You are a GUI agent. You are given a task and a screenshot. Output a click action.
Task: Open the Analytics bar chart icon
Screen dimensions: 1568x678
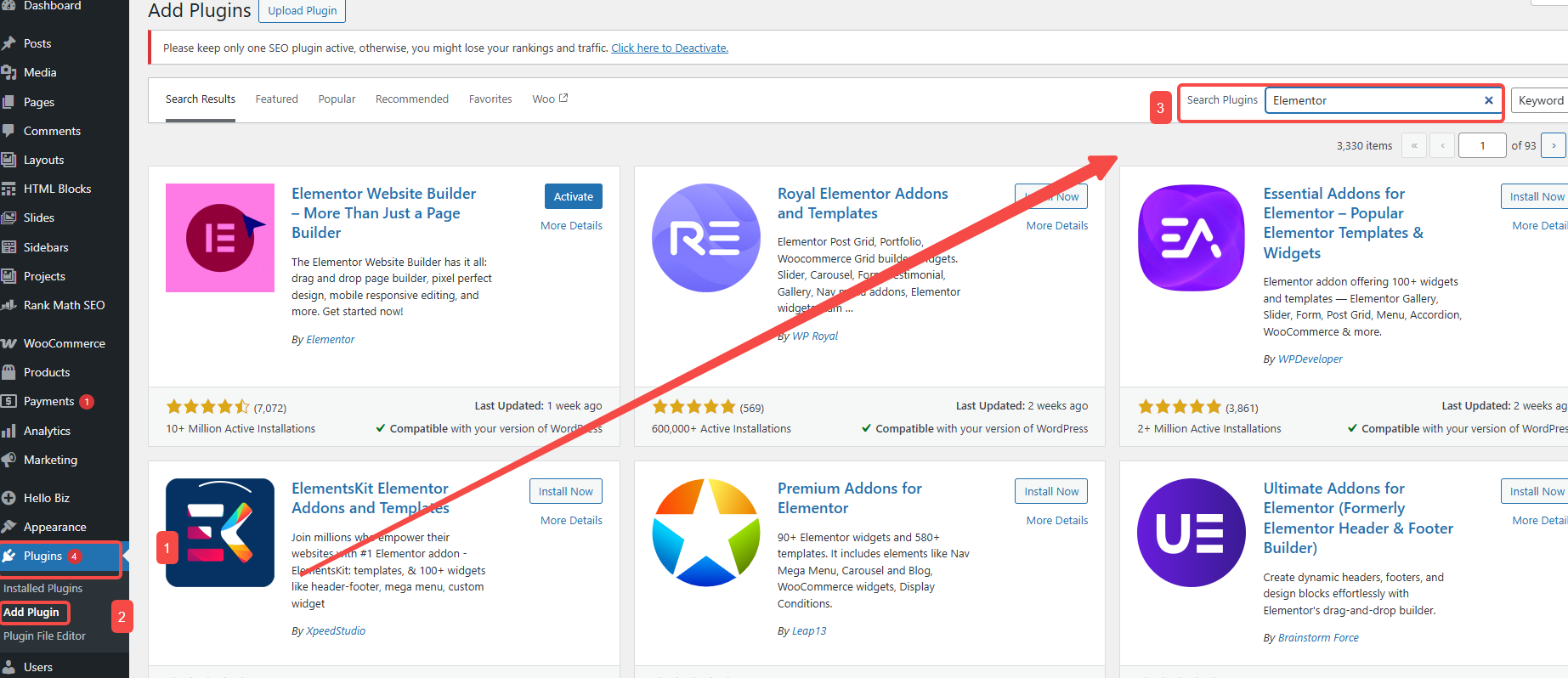[x=8, y=431]
